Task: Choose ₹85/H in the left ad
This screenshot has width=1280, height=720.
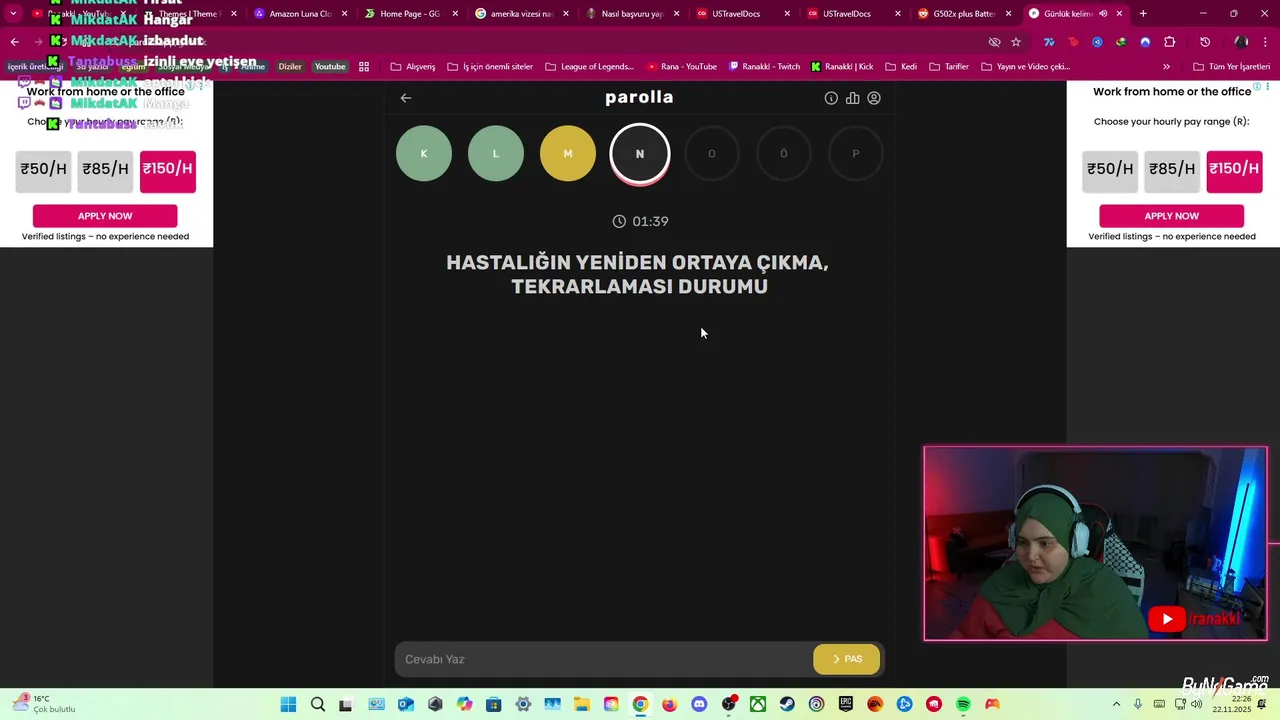Action: point(105,170)
